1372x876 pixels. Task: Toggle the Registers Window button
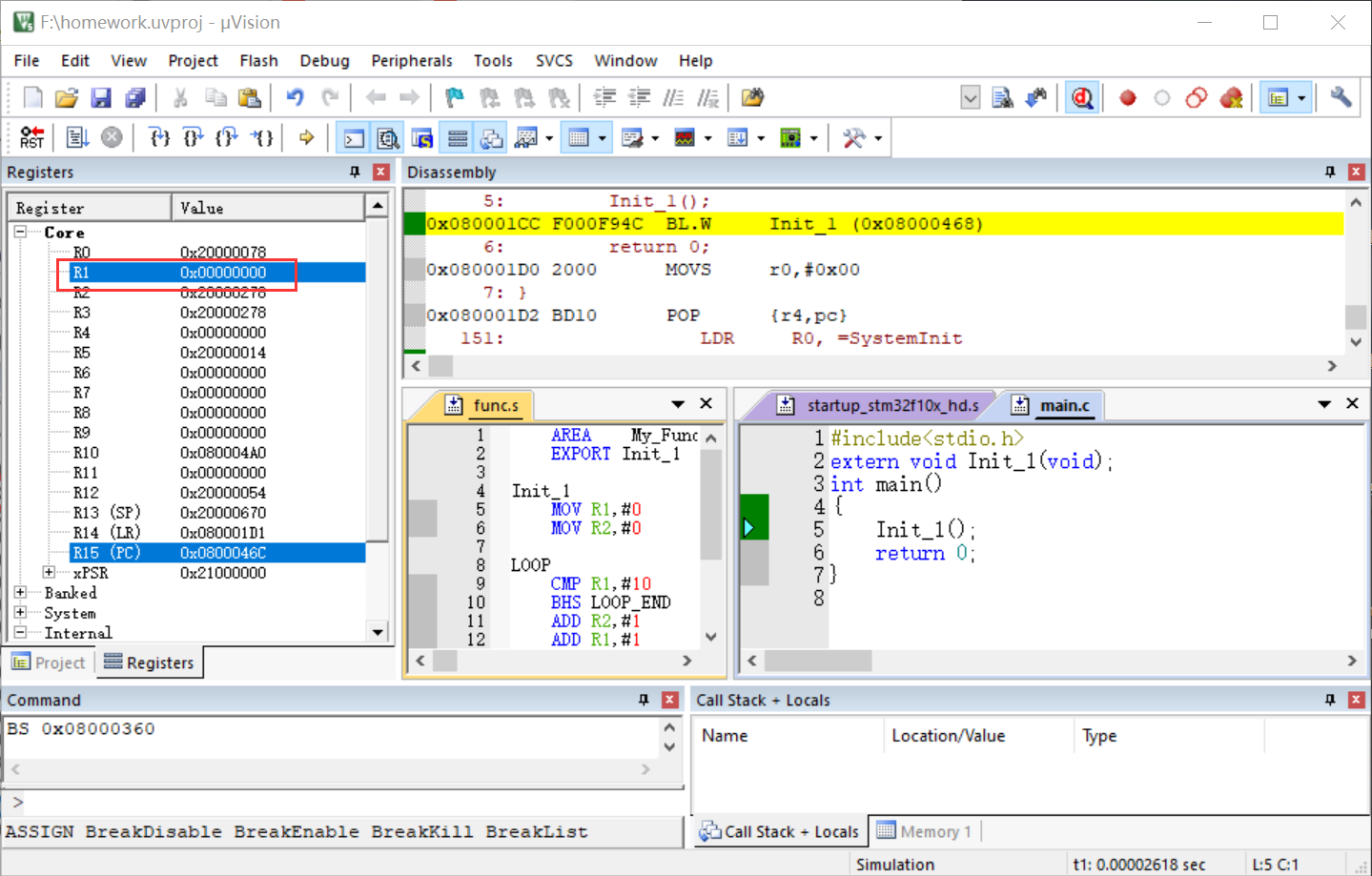point(458,138)
